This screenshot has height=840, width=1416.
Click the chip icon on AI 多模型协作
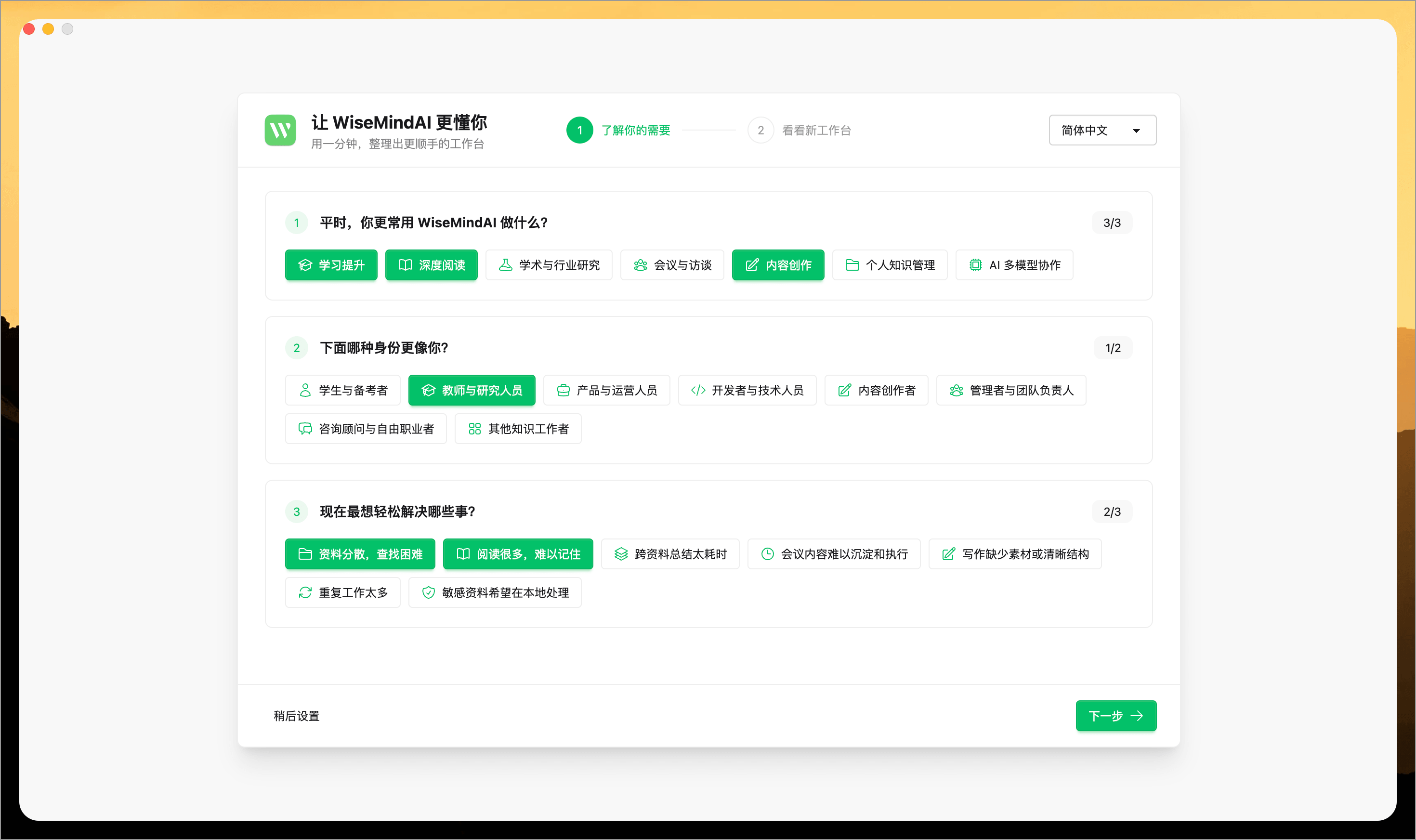[x=976, y=265]
